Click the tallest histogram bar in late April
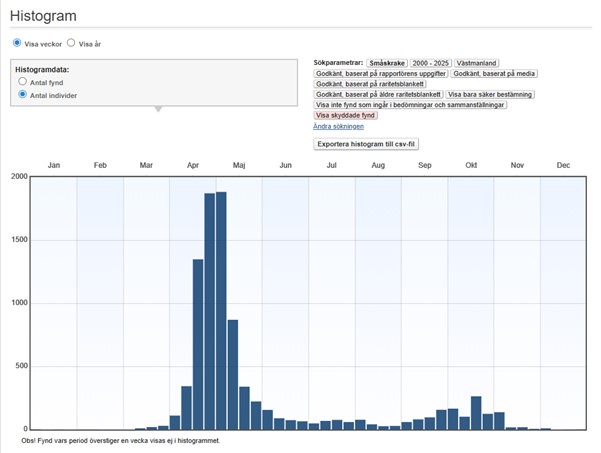The width and height of the screenshot is (601, 453). point(221,310)
